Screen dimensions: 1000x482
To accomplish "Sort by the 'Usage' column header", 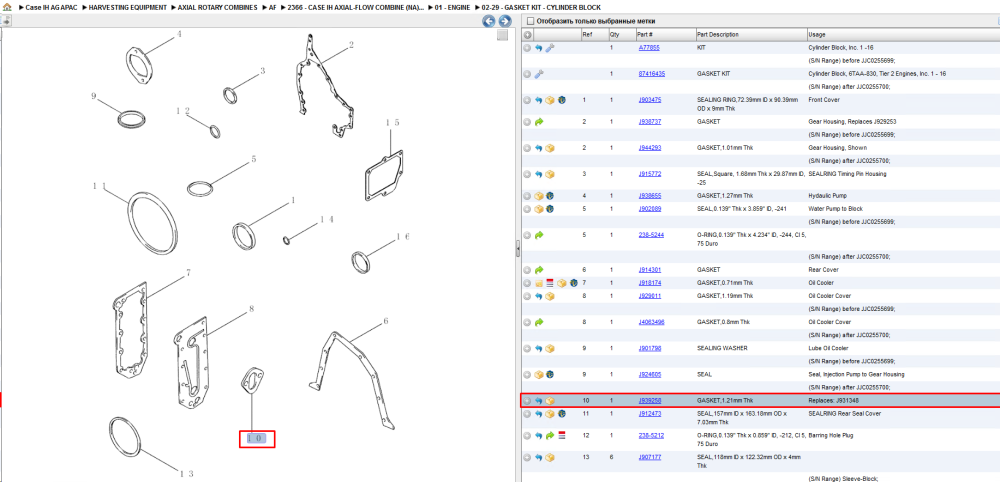I will [x=902, y=34].
